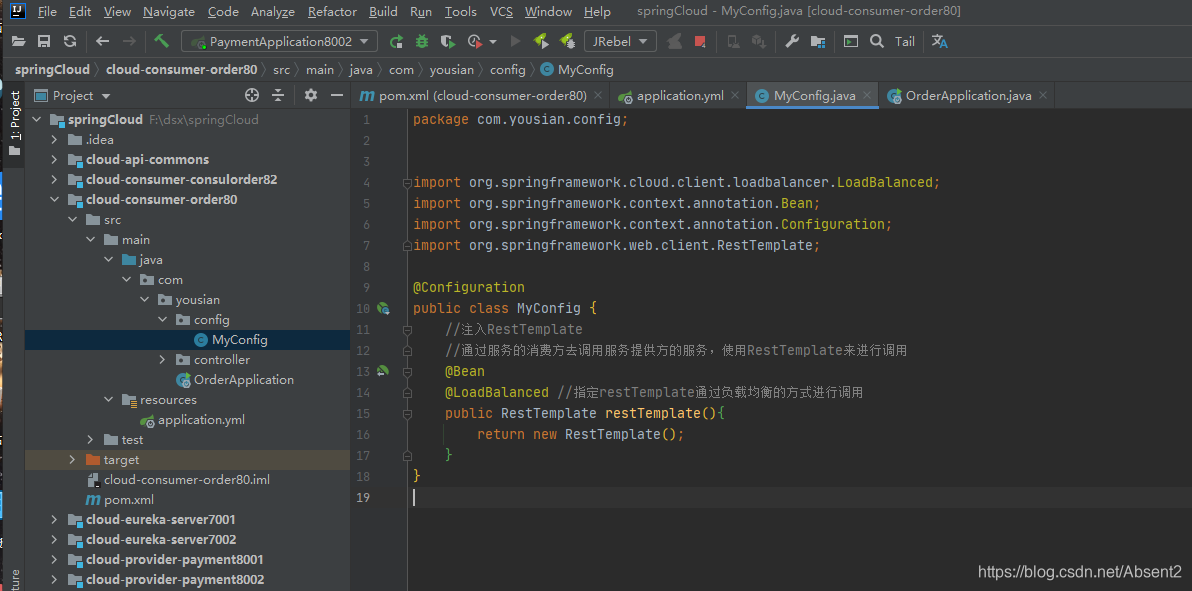This screenshot has height=591, width=1192.
Task: Open the VCS menu
Action: coord(501,12)
